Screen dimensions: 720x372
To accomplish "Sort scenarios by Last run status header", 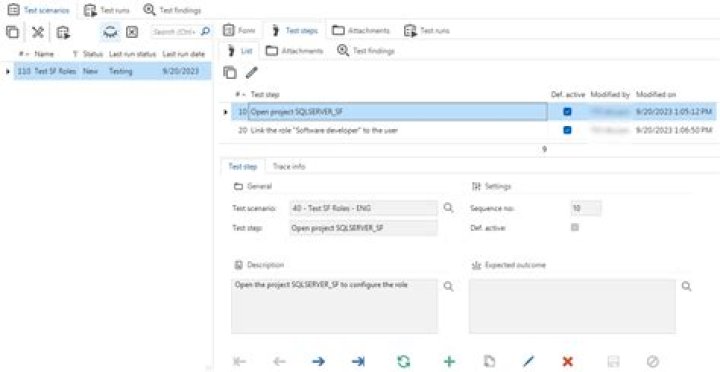I will click(133, 54).
